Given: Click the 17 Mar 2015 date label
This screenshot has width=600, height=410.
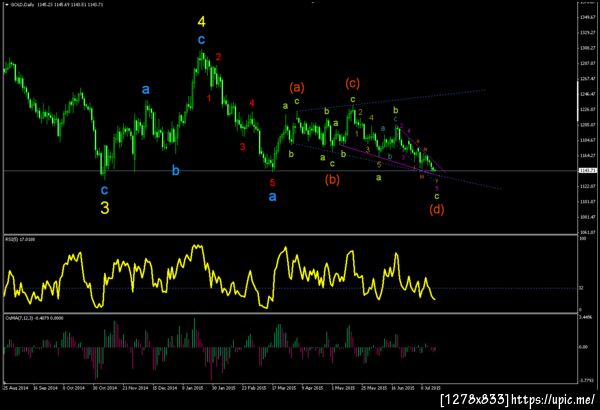Looking at the screenshot, I should tap(284, 388).
